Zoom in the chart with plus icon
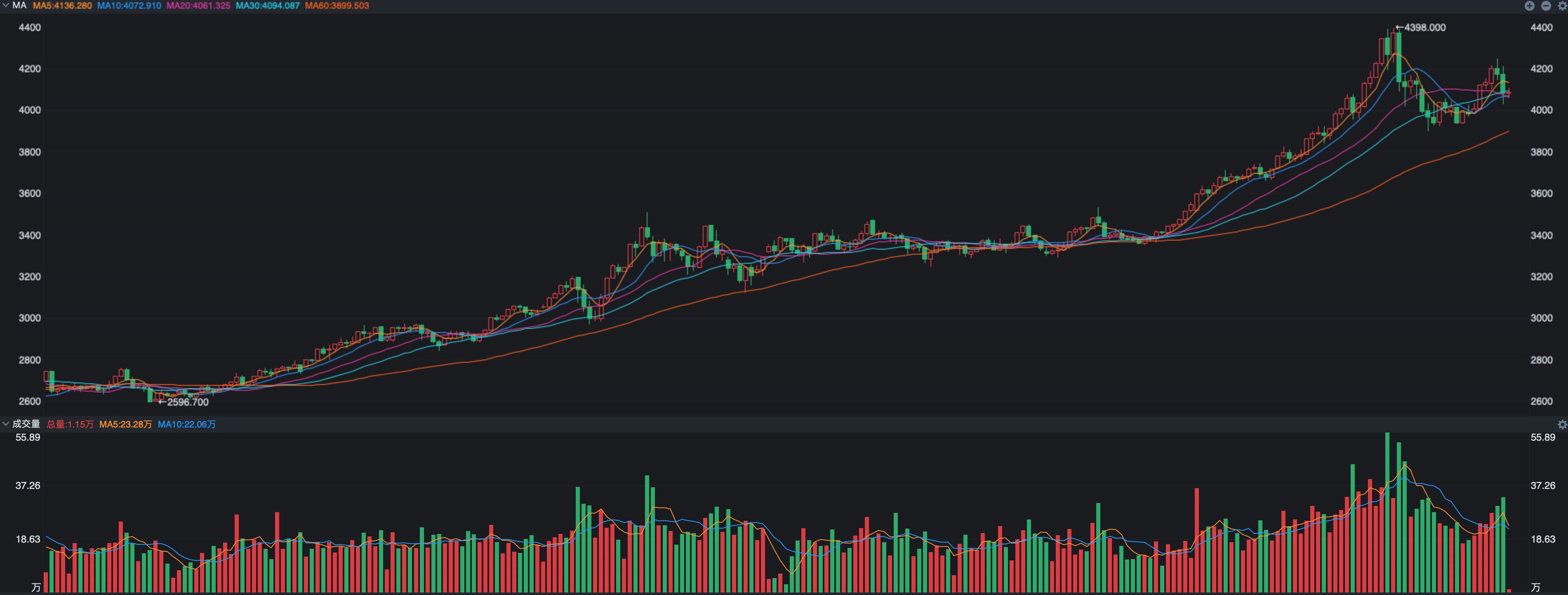Screen dimensions: 1568x595 pos(1529,5)
